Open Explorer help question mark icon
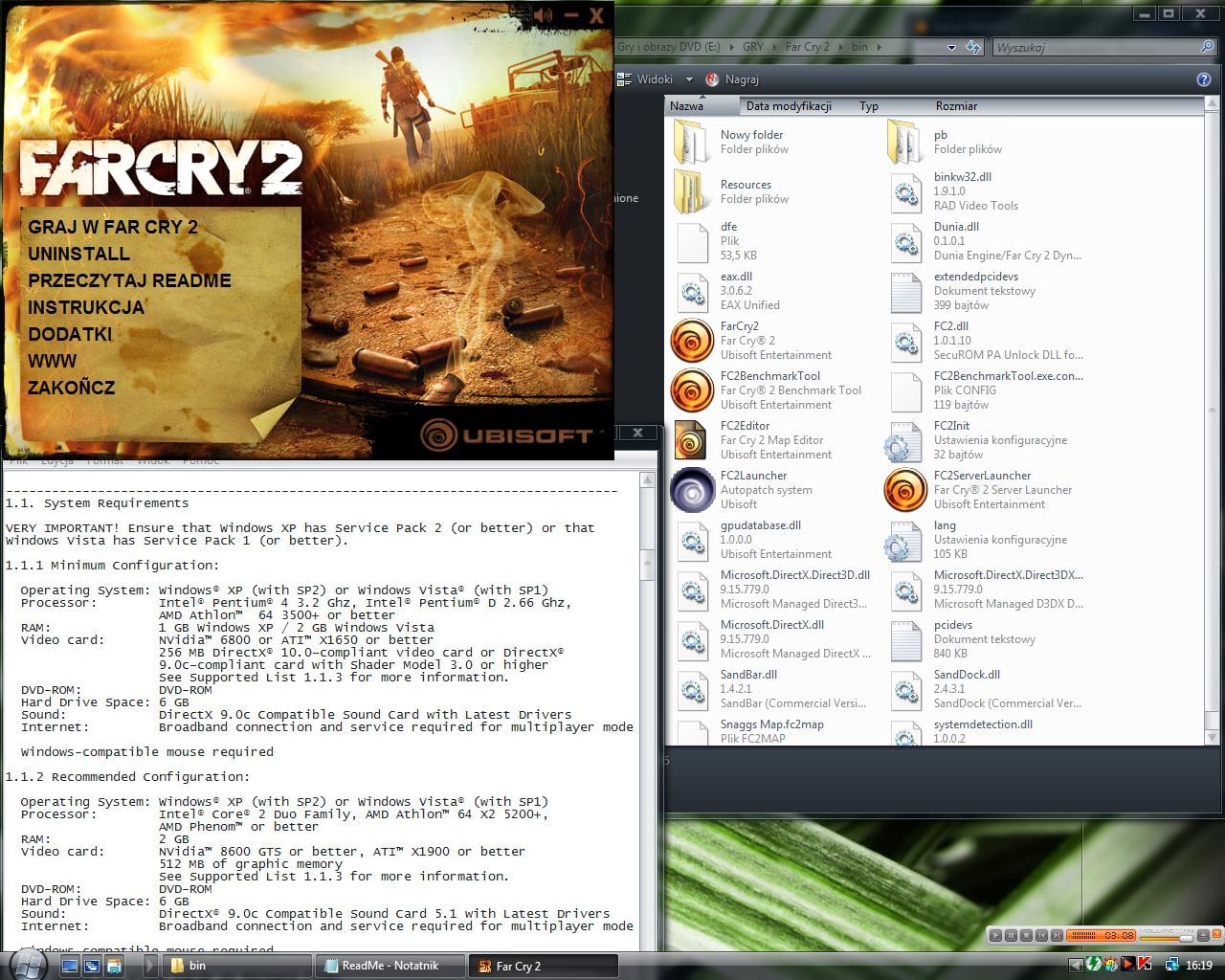Screen dimensions: 1225x980 [x=1204, y=79]
